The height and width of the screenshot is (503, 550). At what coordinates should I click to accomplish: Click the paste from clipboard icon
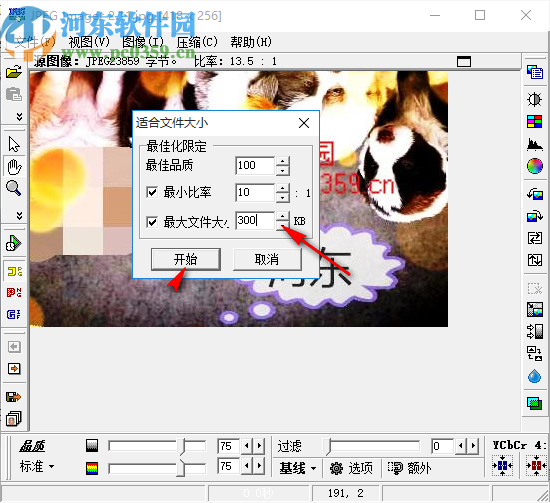[14, 94]
